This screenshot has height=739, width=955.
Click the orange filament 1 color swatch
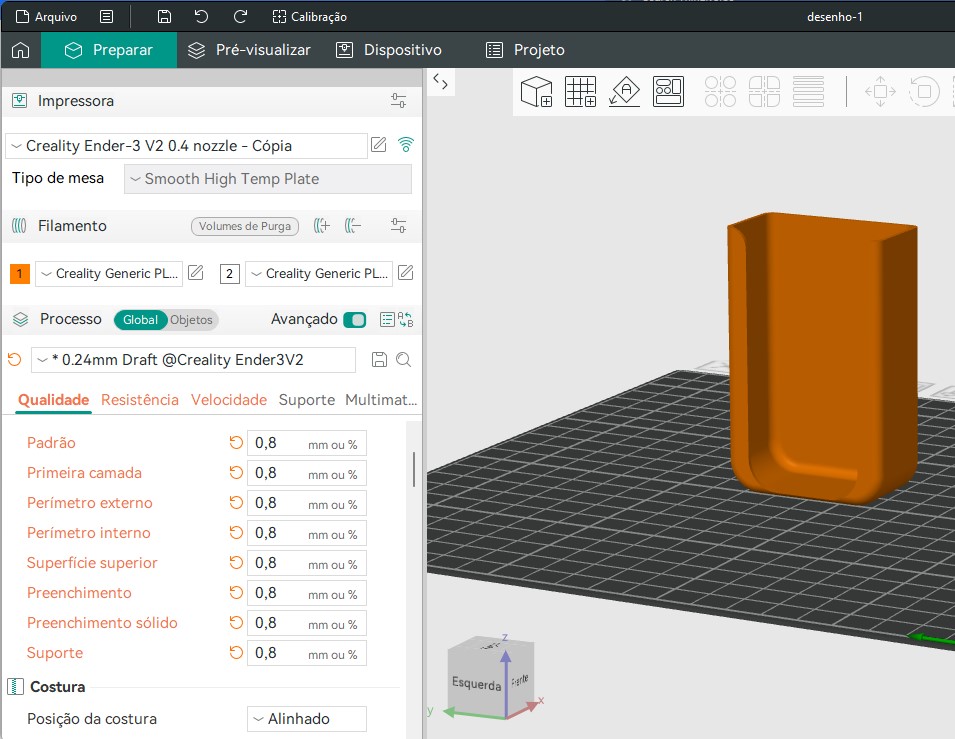click(x=19, y=274)
